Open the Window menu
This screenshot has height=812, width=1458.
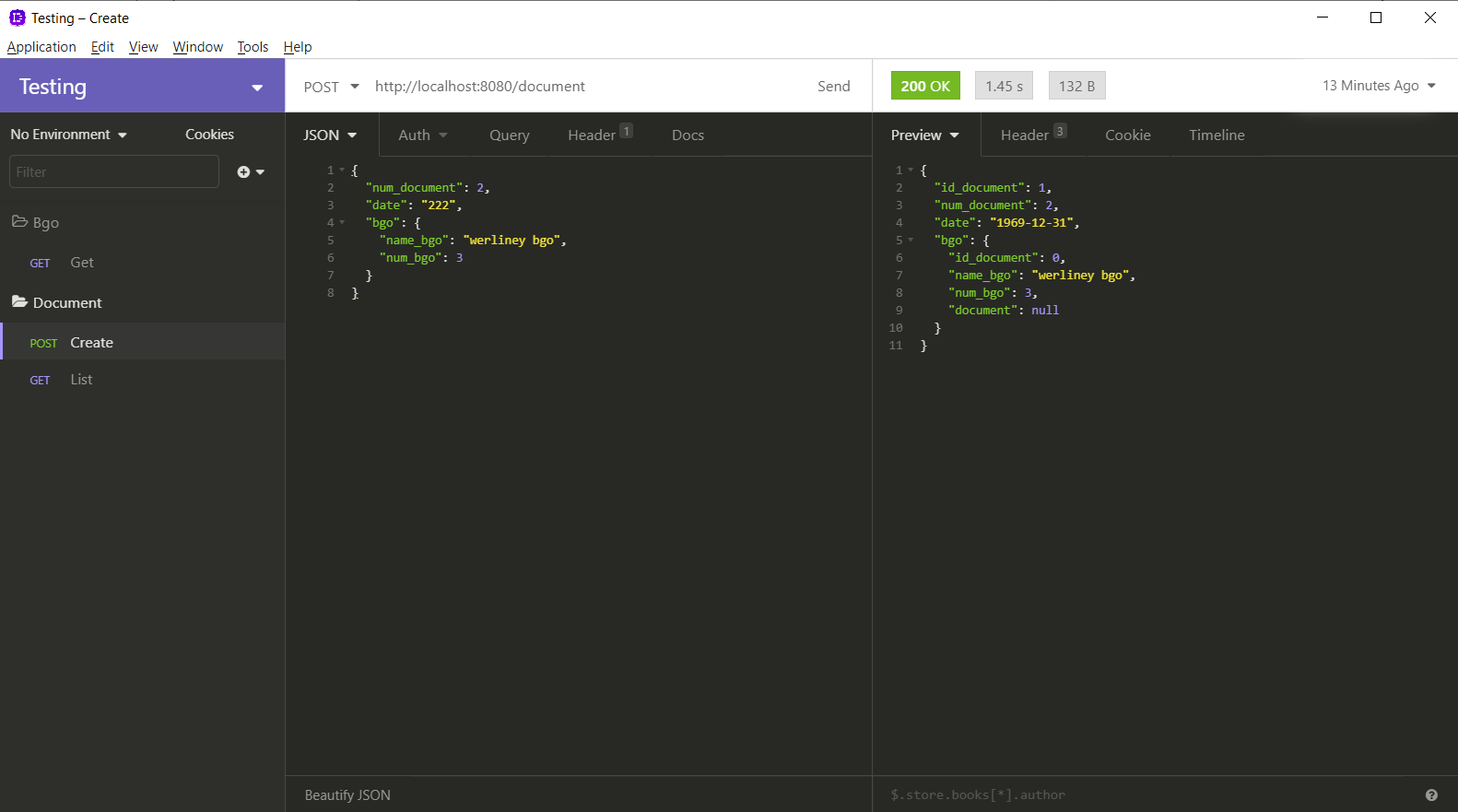tap(197, 47)
